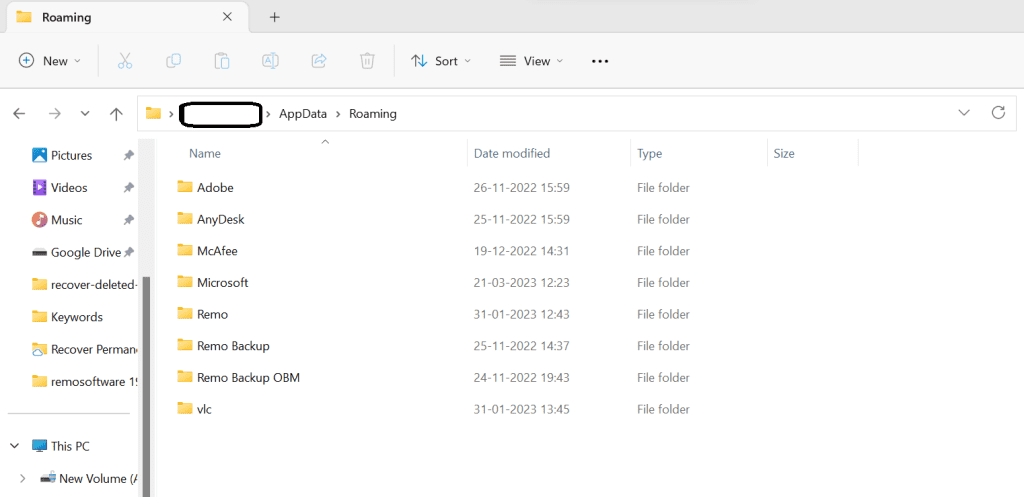Click the Share icon in toolbar

tap(319, 61)
